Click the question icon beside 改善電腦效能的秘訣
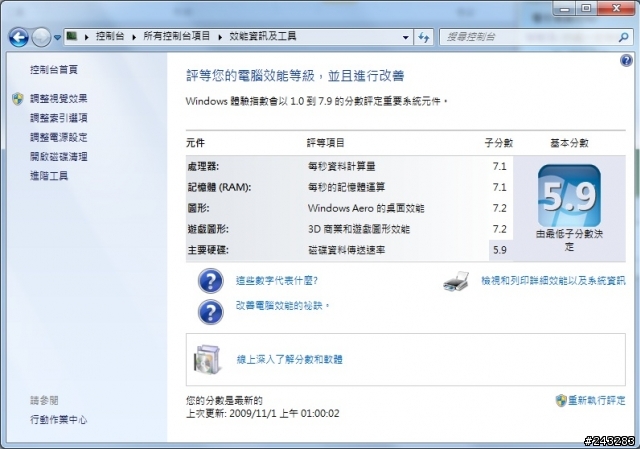 (x=211, y=312)
